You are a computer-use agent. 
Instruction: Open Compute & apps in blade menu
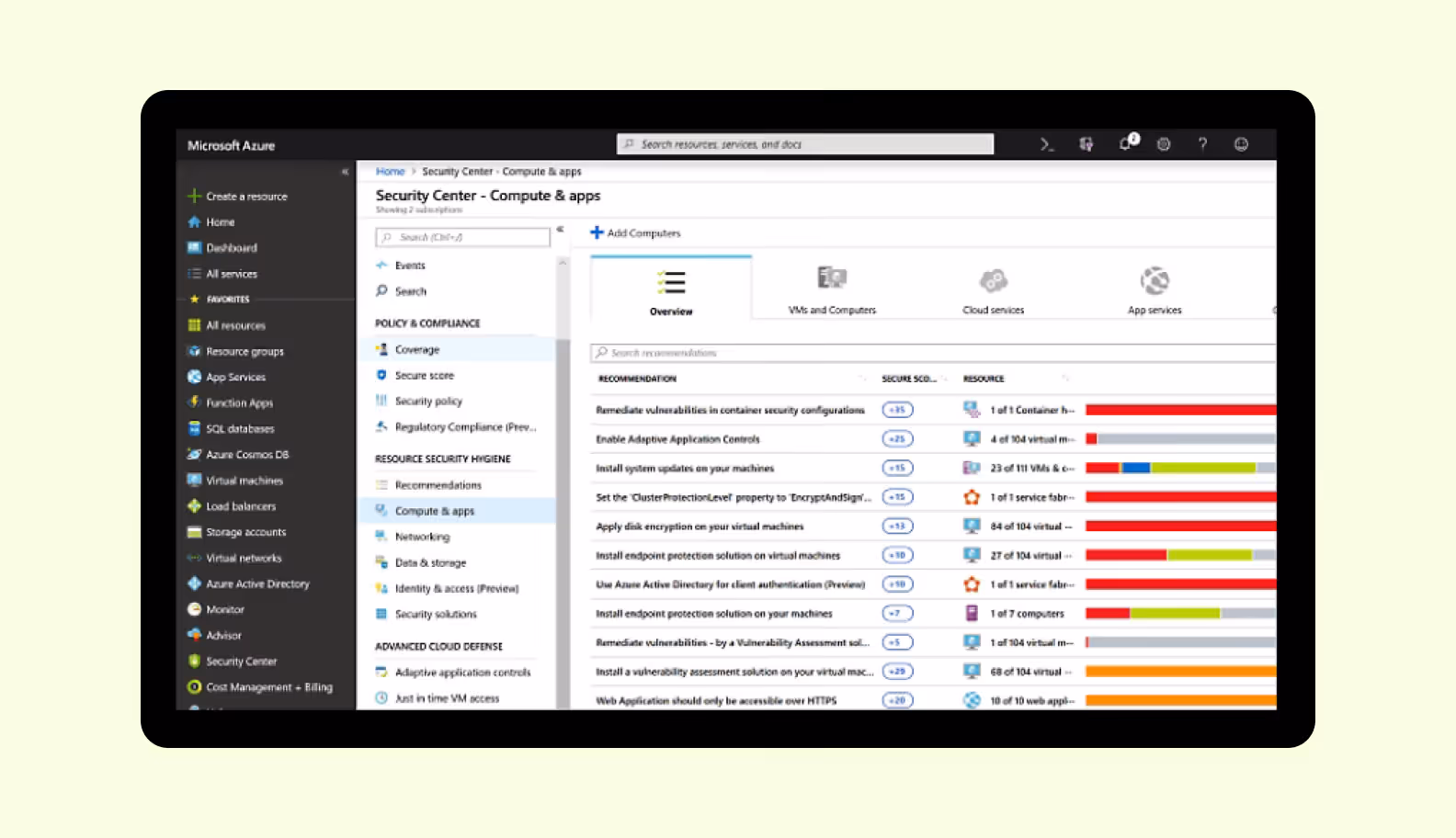pos(457,511)
